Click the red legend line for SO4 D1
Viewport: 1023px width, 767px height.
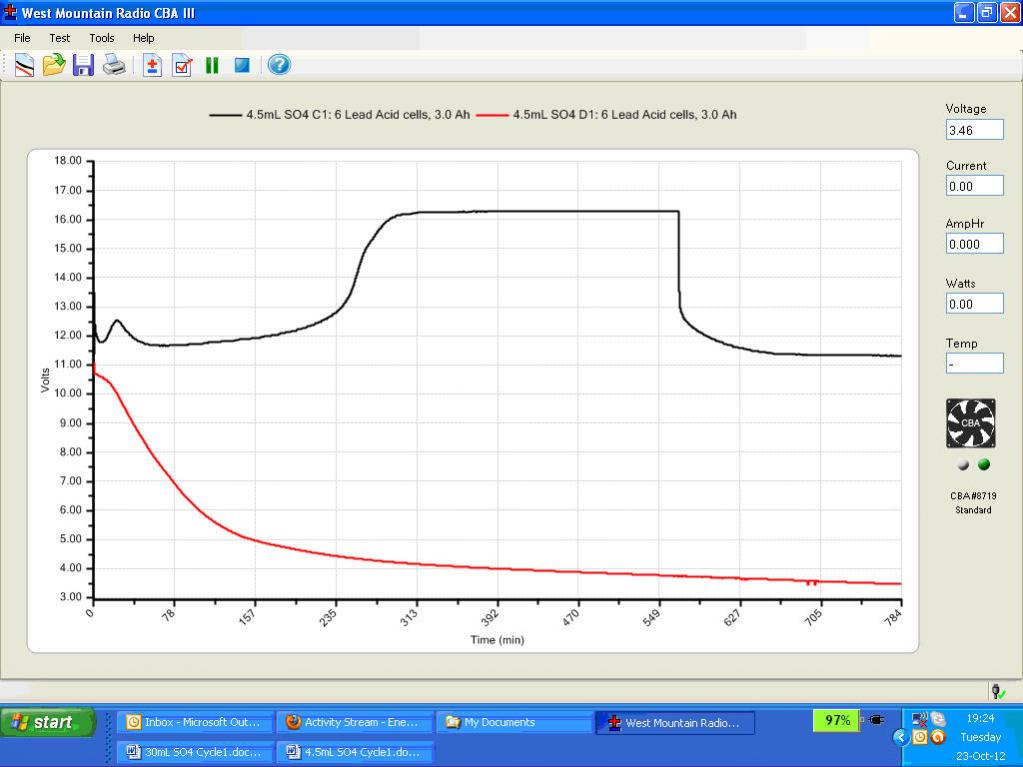492,115
